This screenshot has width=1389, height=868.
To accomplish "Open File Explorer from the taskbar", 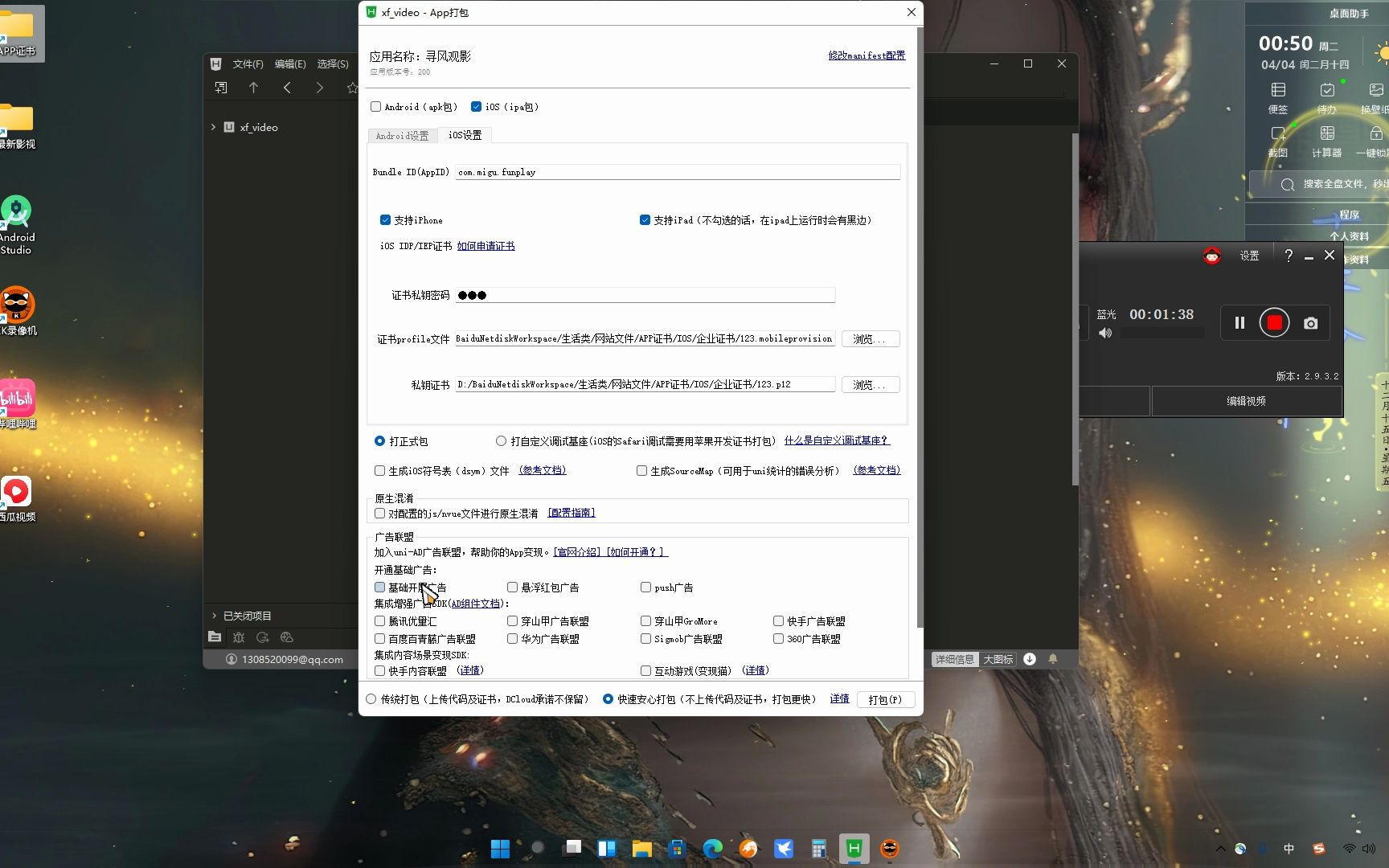I will [641, 849].
